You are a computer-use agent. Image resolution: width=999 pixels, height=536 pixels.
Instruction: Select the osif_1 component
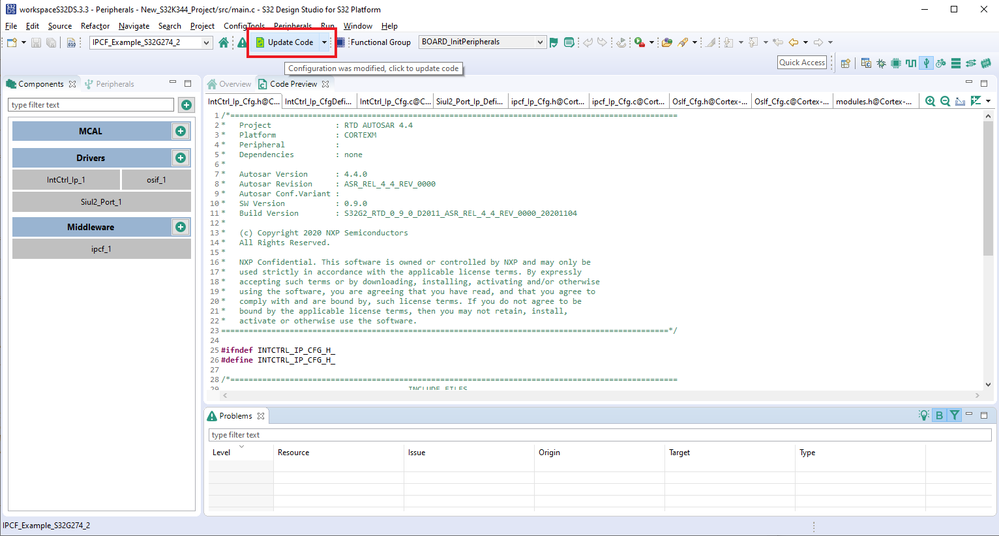pyautogui.click(x=156, y=180)
